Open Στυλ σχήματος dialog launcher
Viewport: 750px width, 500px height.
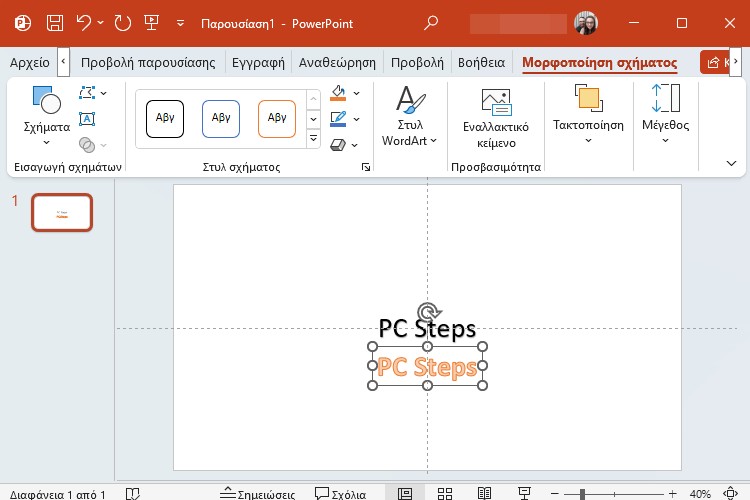point(366,167)
